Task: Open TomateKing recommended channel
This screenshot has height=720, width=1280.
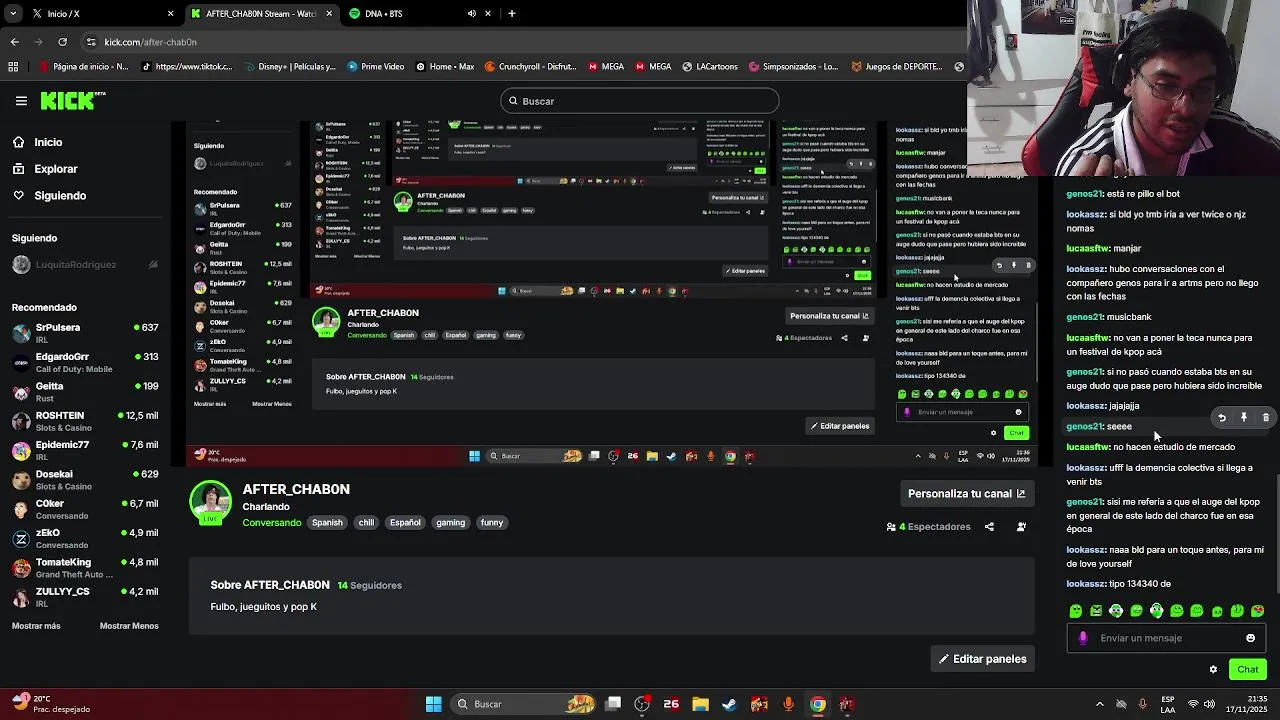Action: point(85,568)
